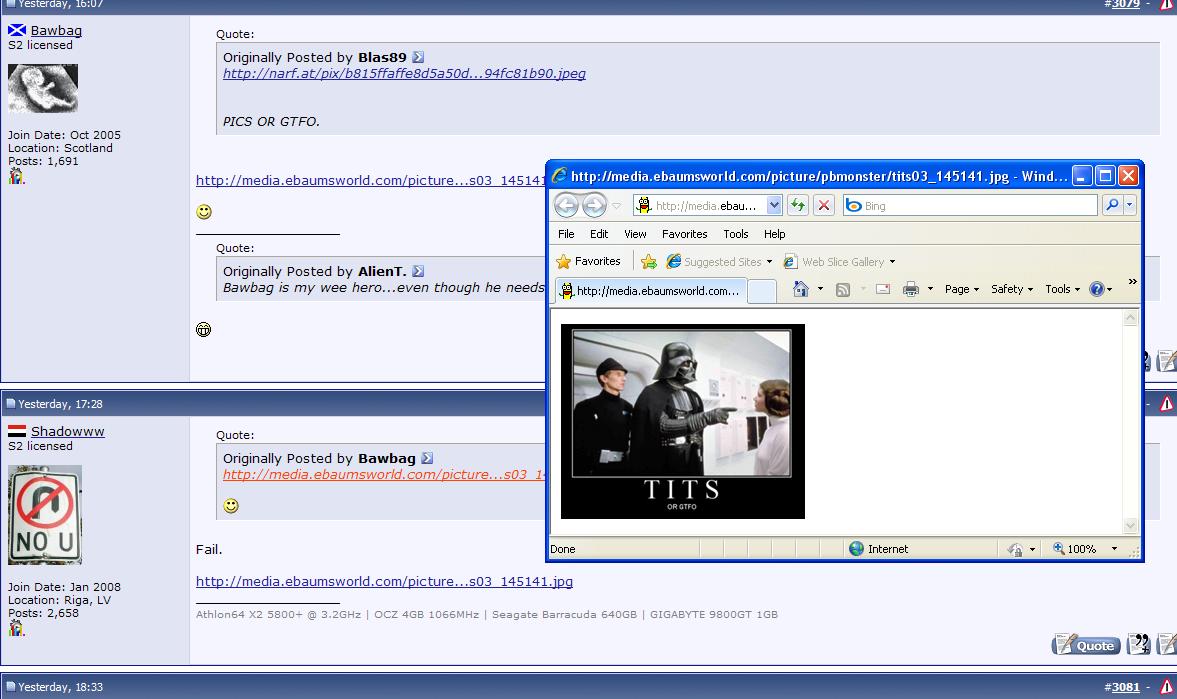Click Add to Favorites Bar icon

[649, 261]
